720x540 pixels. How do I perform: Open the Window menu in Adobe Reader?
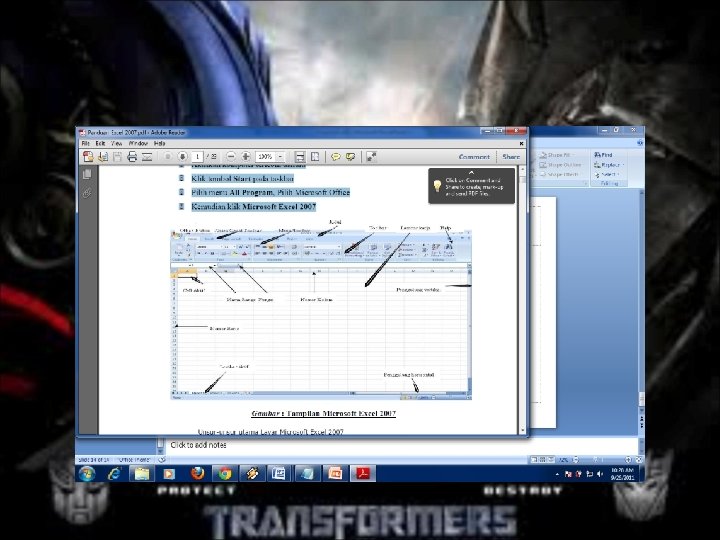[138, 144]
